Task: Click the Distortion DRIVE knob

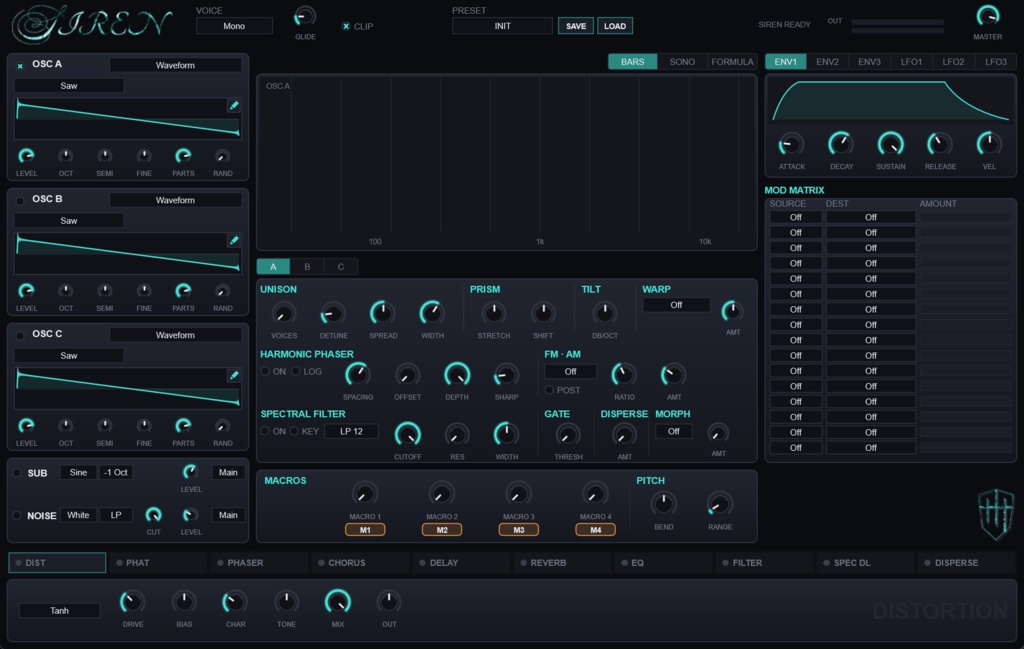Action: pos(133,602)
